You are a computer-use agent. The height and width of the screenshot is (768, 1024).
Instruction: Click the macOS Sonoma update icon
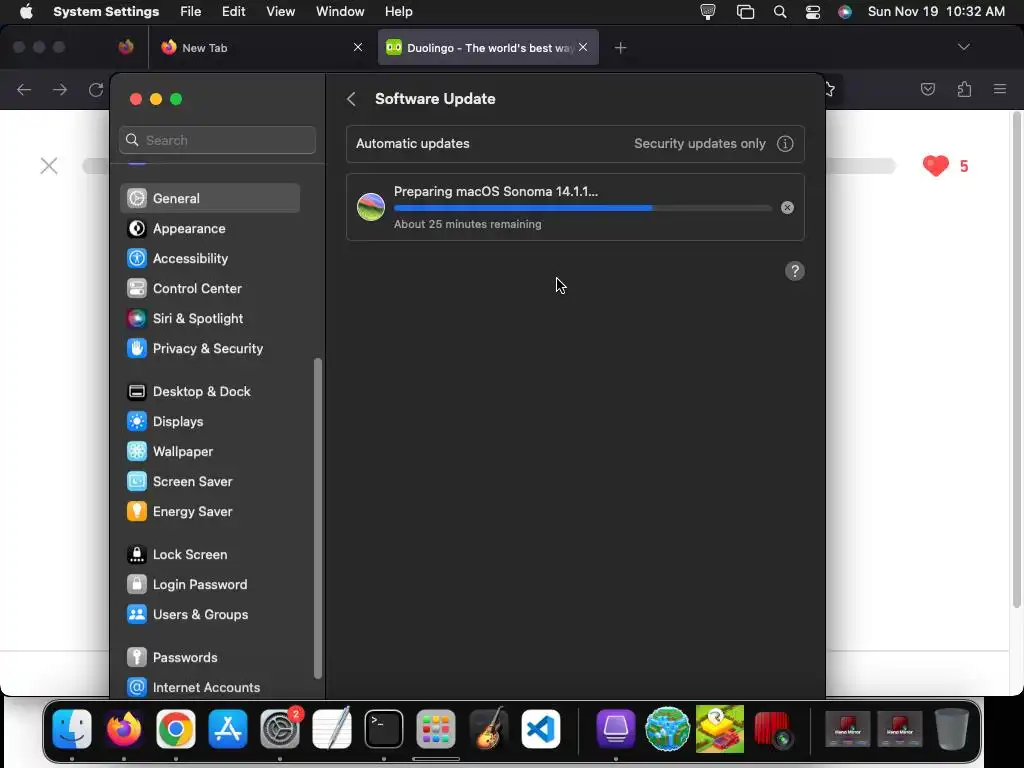[371, 207]
